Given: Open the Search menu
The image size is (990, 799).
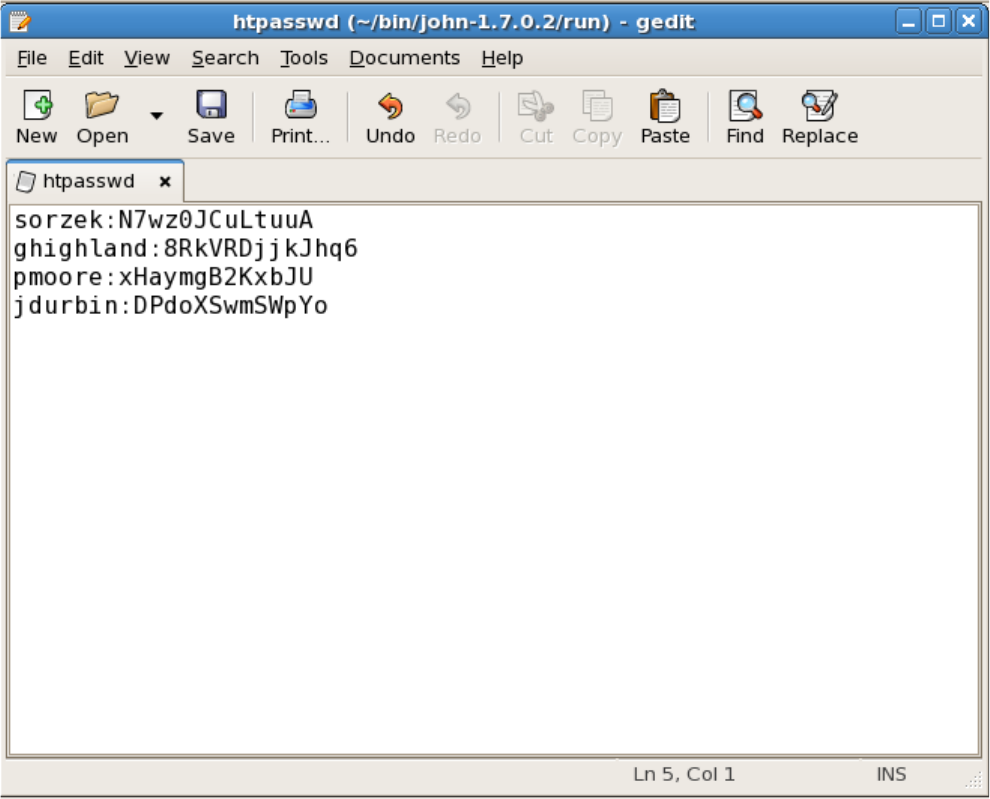Looking at the screenshot, I should [225, 58].
